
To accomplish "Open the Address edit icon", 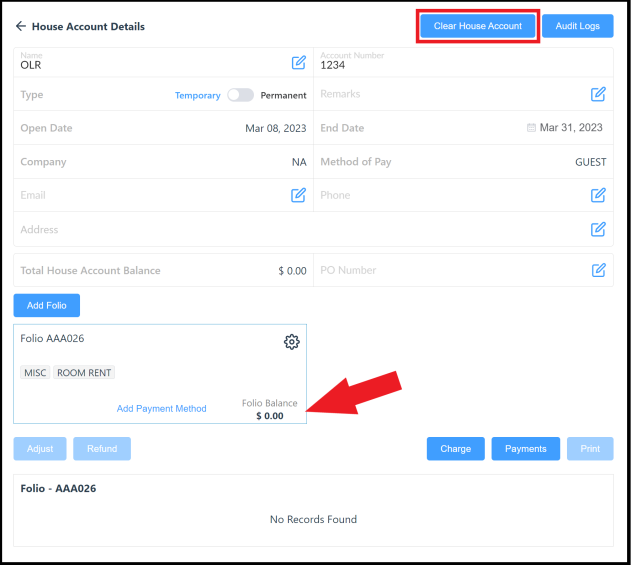I will (598, 229).
